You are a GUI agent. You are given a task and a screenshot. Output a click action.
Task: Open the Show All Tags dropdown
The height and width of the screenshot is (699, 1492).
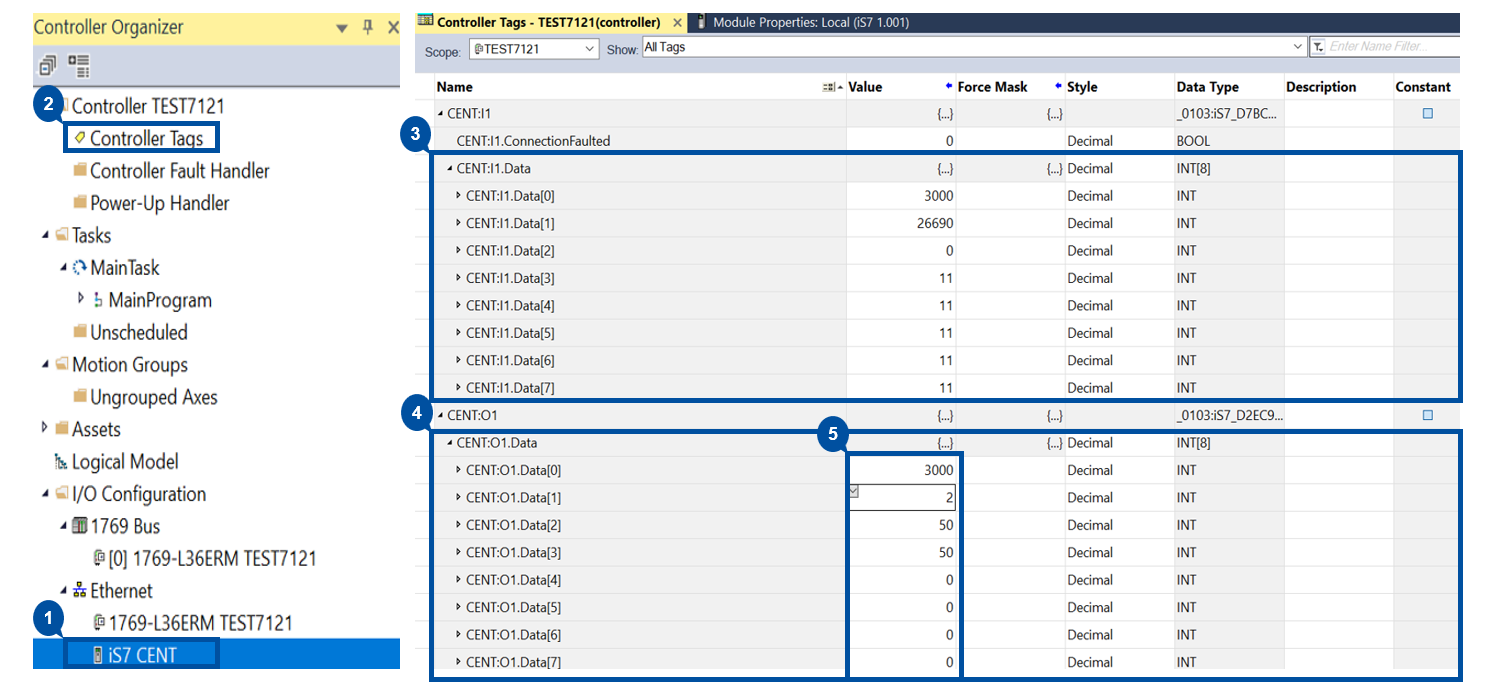point(1298,47)
